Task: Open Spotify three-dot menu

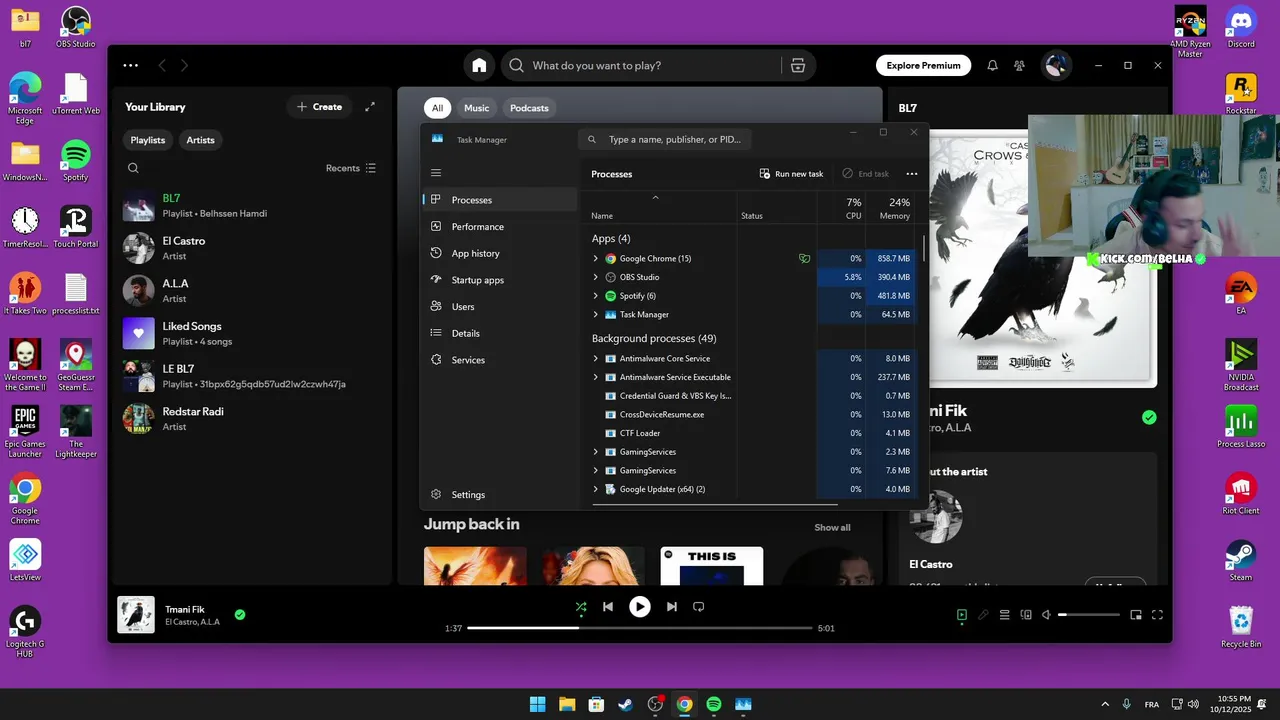Action: [131, 65]
